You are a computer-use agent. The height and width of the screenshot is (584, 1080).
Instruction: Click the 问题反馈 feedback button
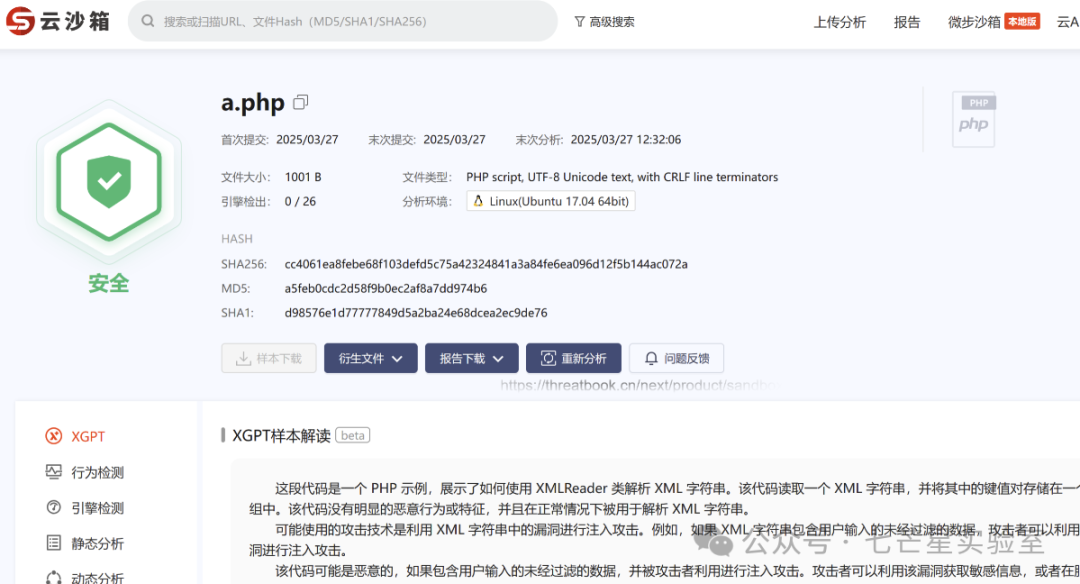pyautogui.click(x=676, y=358)
